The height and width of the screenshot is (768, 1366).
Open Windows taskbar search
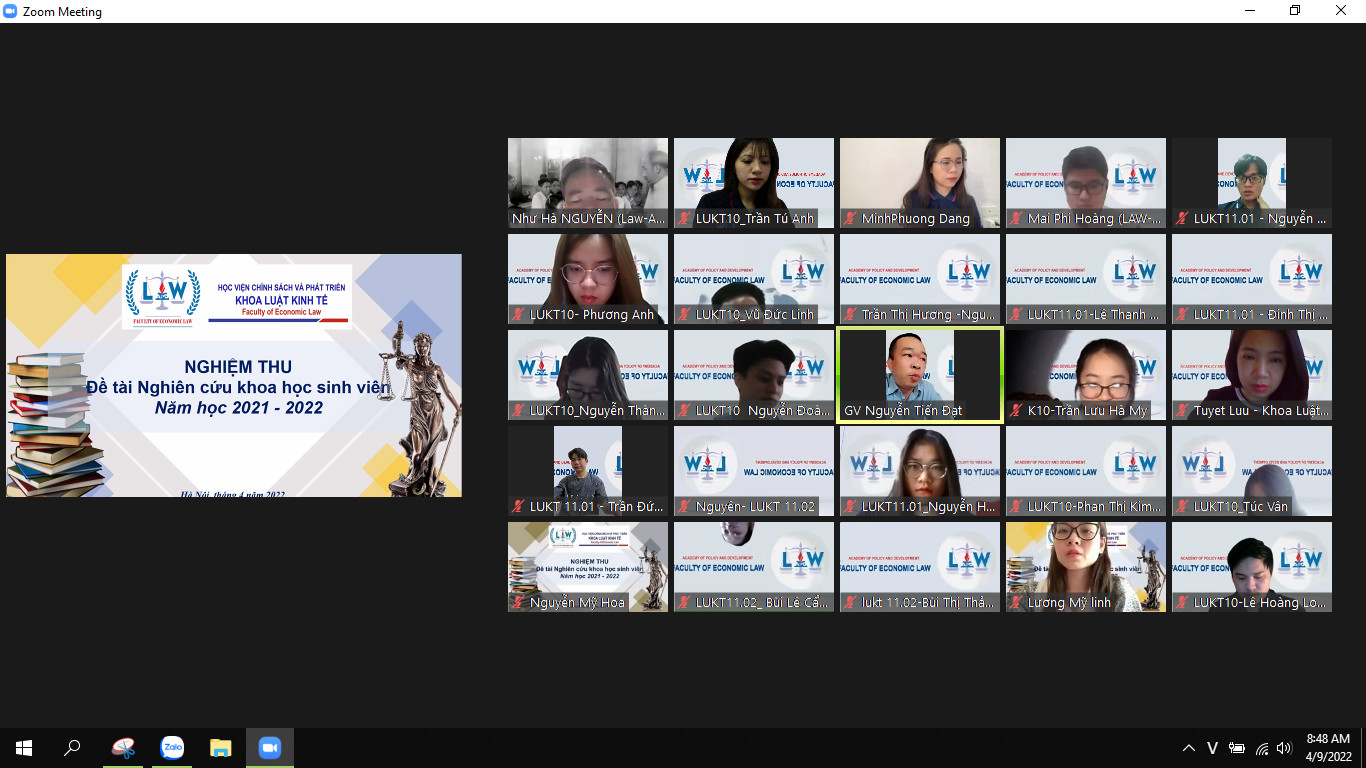coord(72,748)
